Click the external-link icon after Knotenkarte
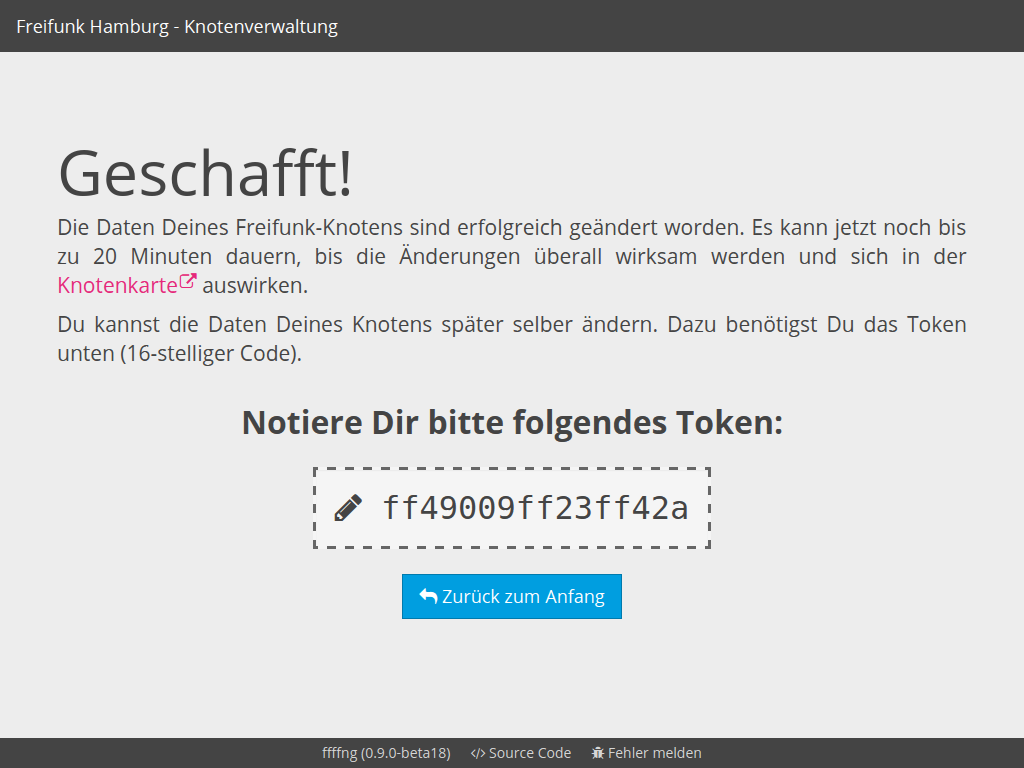 [188, 282]
